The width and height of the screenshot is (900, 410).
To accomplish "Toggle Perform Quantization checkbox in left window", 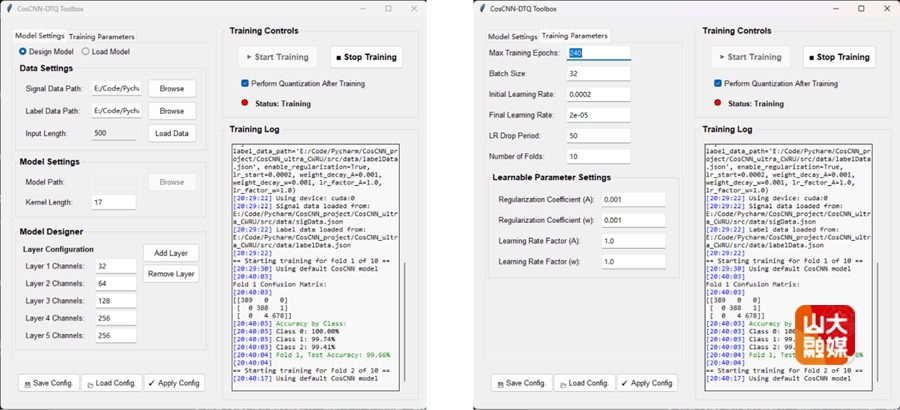I will point(245,84).
